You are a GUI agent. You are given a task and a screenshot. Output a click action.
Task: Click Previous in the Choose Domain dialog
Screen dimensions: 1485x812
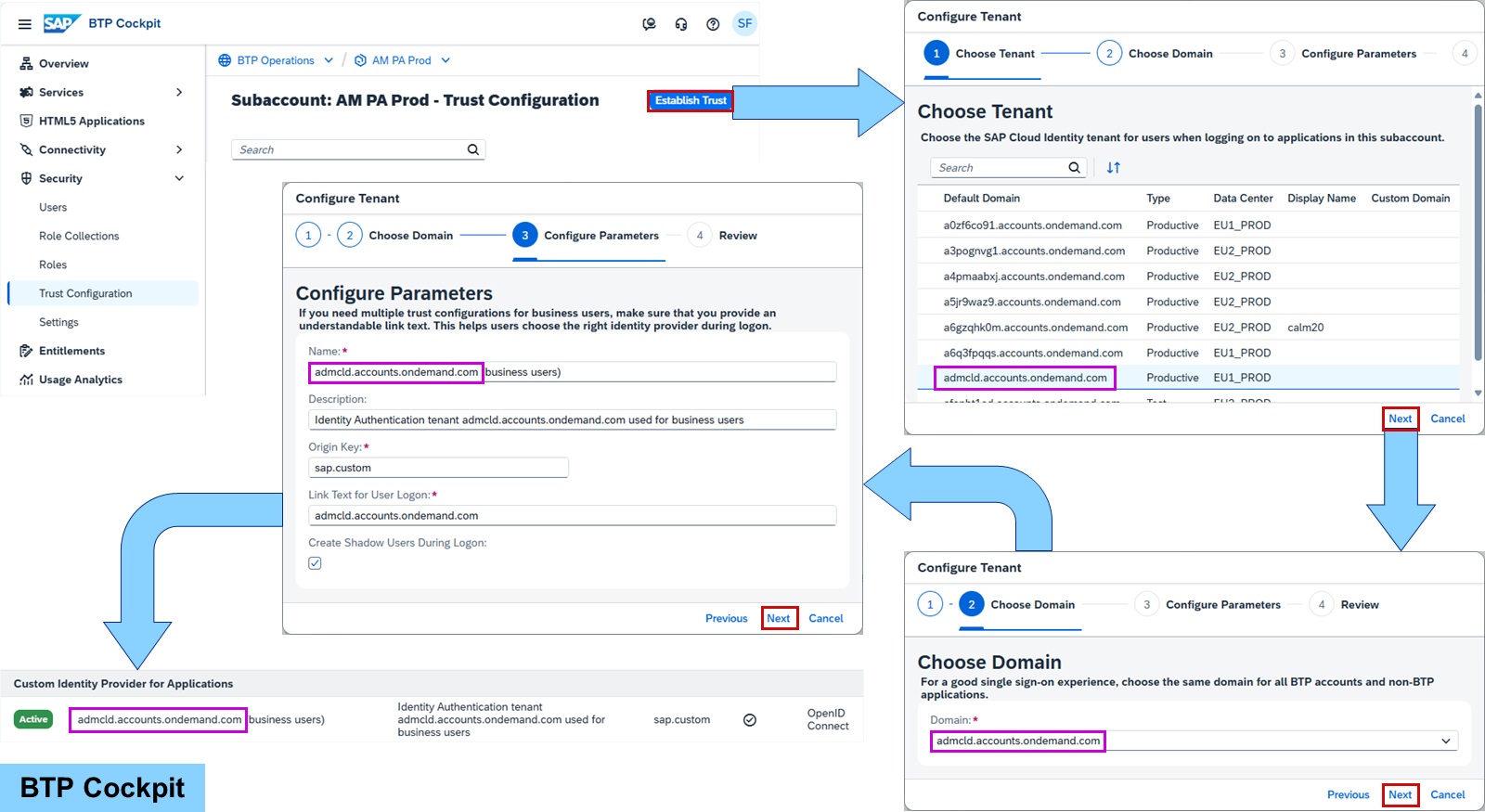pyautogui.click(x=1348, y=794)
